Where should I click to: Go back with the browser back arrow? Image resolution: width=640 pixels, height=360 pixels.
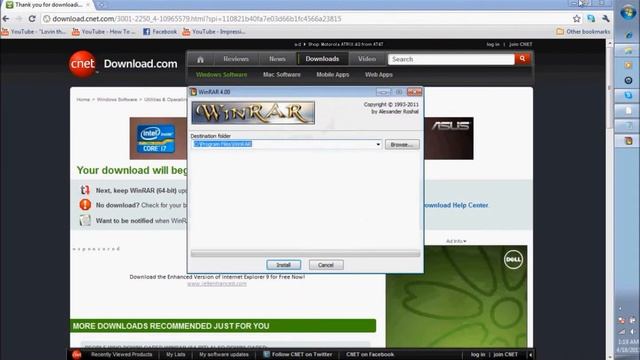(x=6, y=19)
